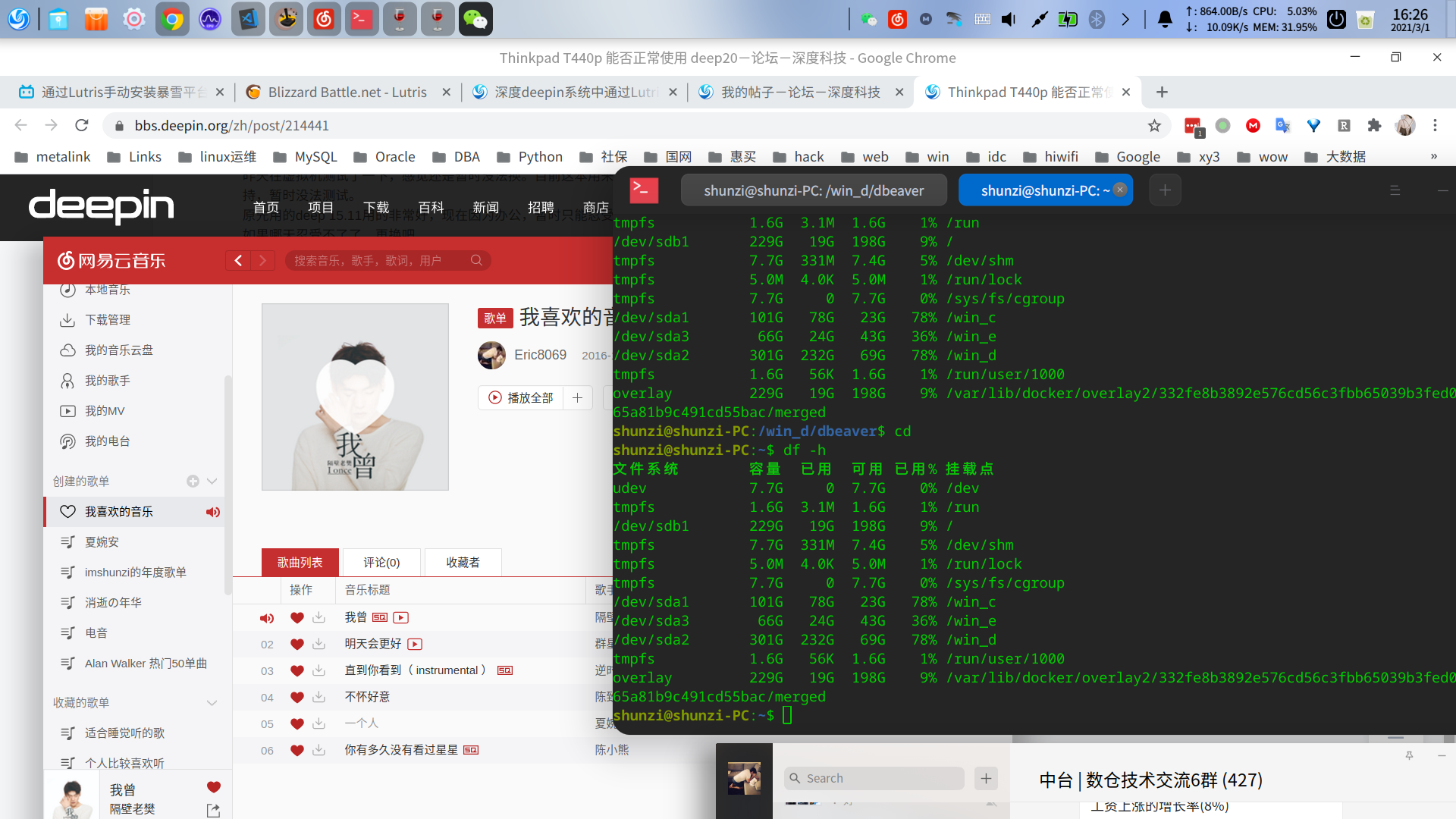Collapse the 收藏的歌单 section chevron

[212, 702]
